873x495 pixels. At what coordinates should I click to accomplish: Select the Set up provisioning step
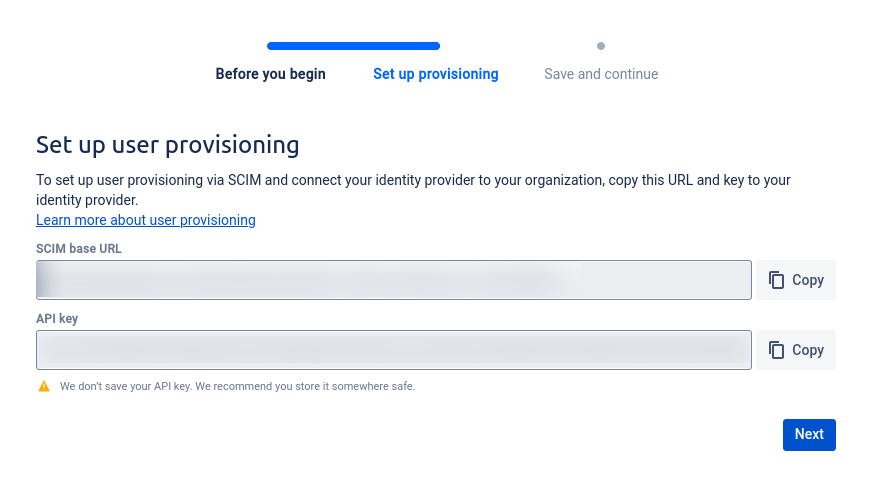[x=435, y=74]
